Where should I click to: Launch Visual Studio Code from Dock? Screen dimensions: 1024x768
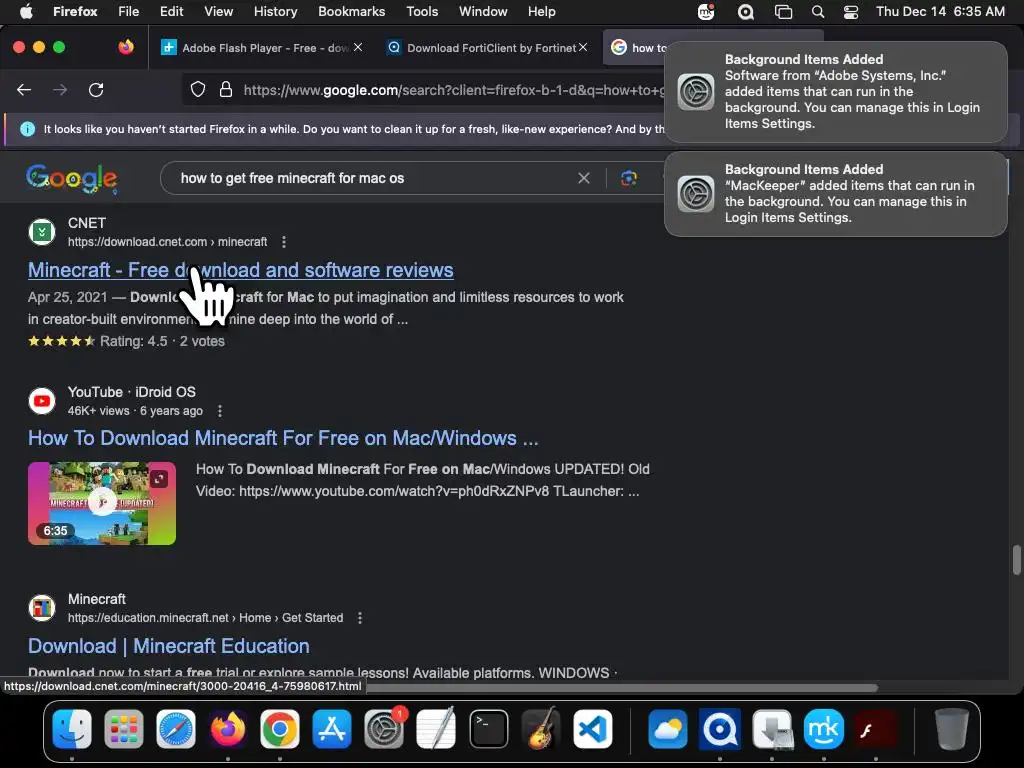(592, 729)
